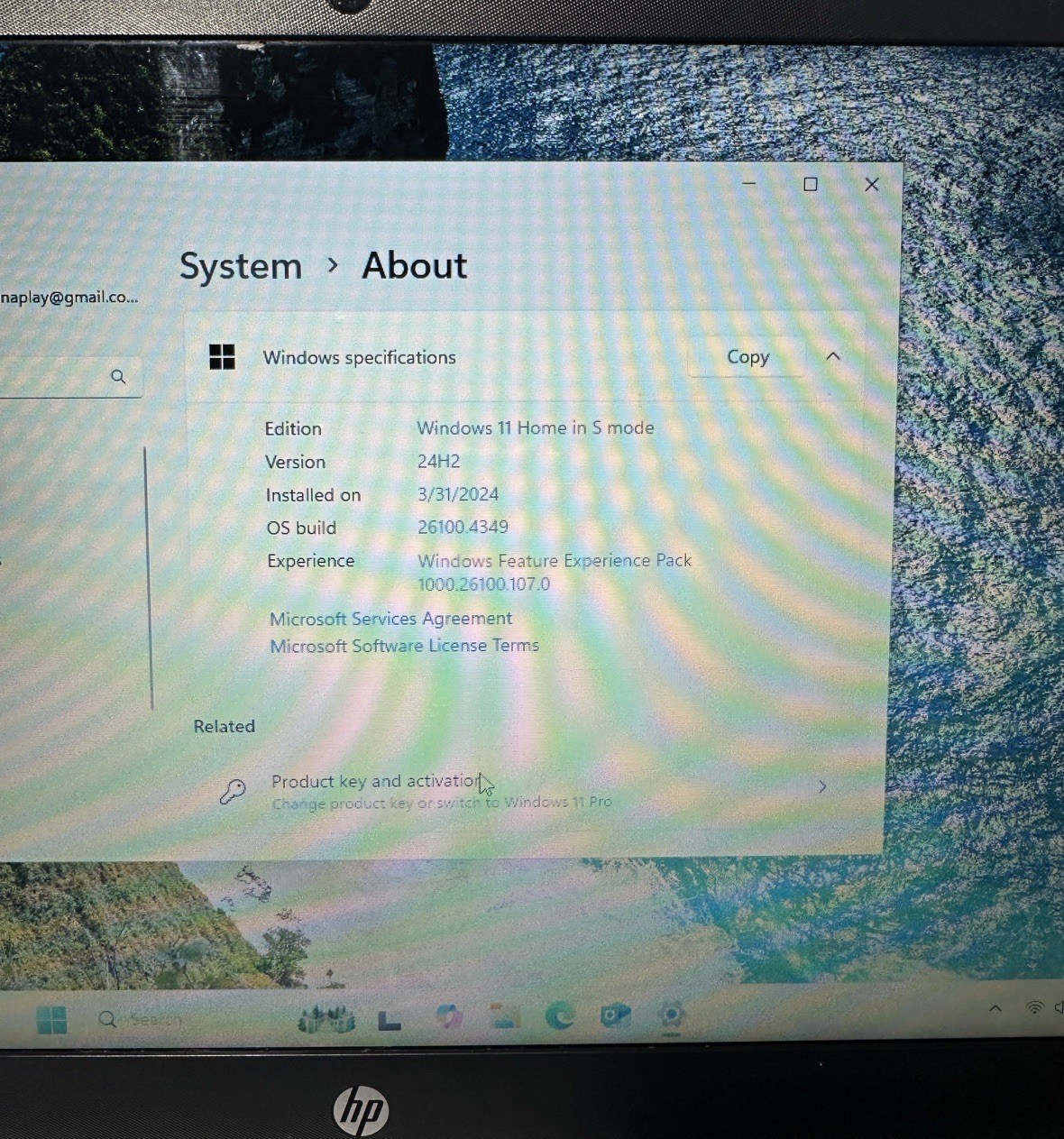Close the Settings window
The width and height of the screenshot is (1064, 1139).
coord(871,184)
